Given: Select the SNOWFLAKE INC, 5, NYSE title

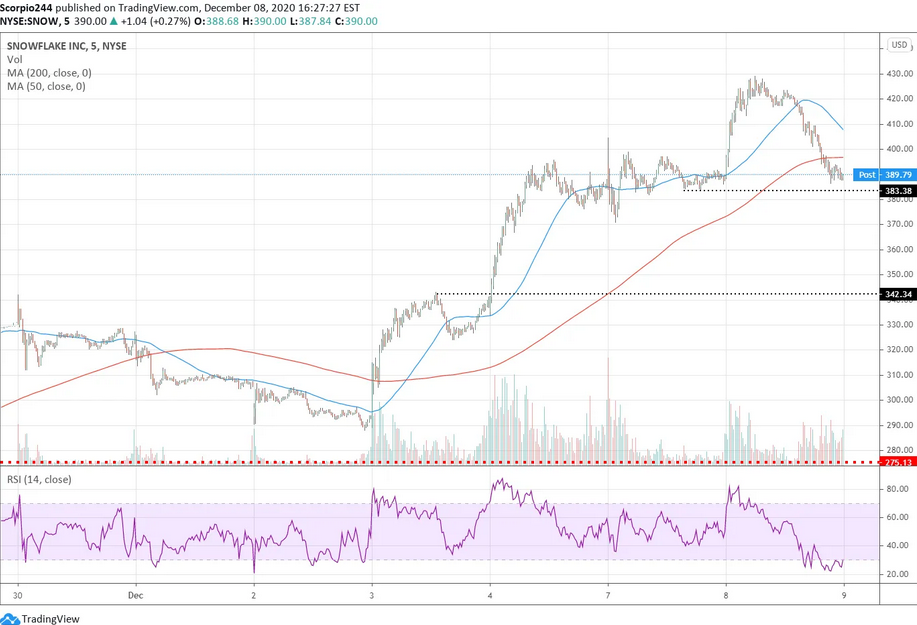Looking at the screenshot, I should 67,46.
